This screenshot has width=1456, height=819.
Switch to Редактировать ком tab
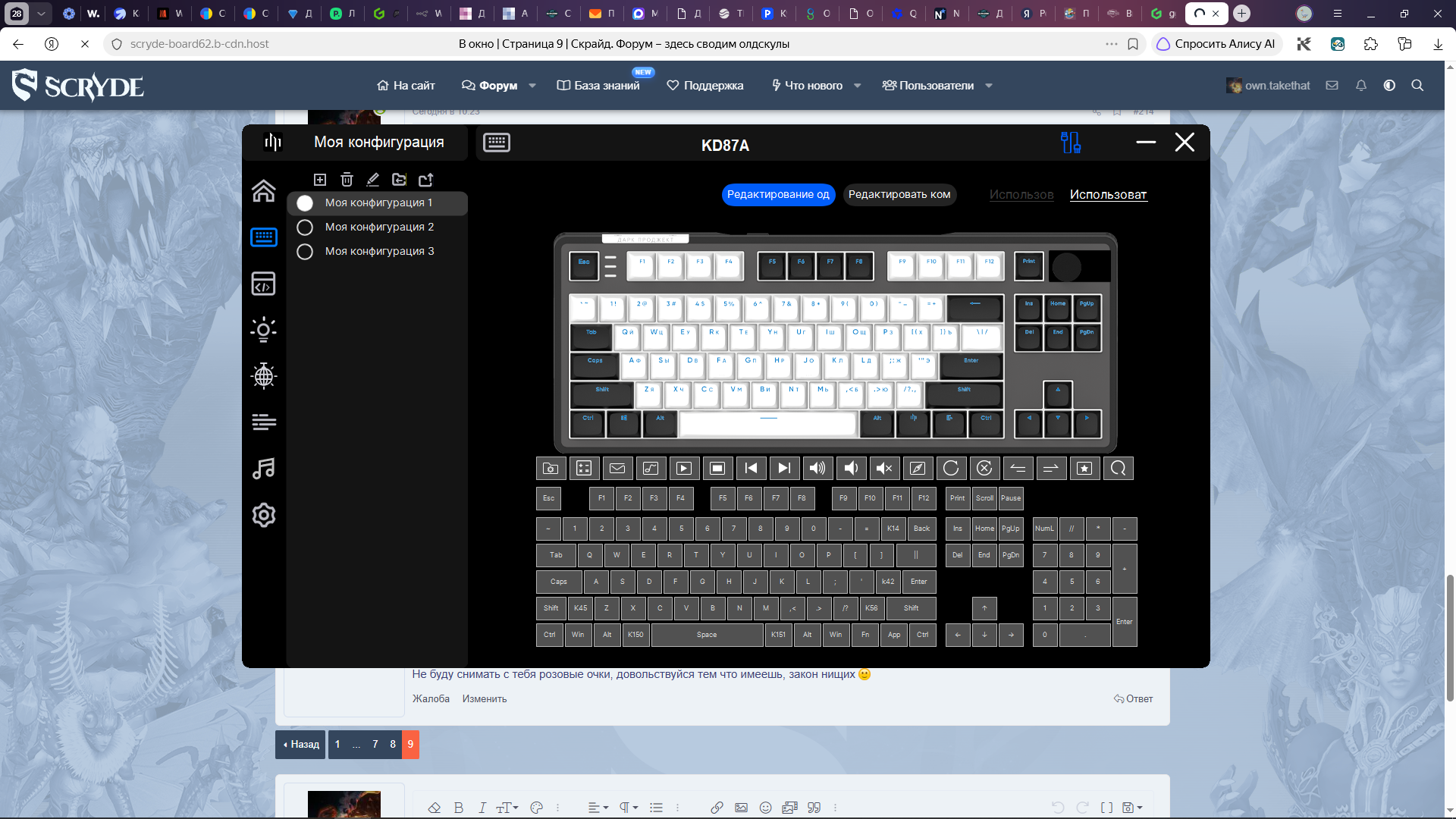click(899, 195)
